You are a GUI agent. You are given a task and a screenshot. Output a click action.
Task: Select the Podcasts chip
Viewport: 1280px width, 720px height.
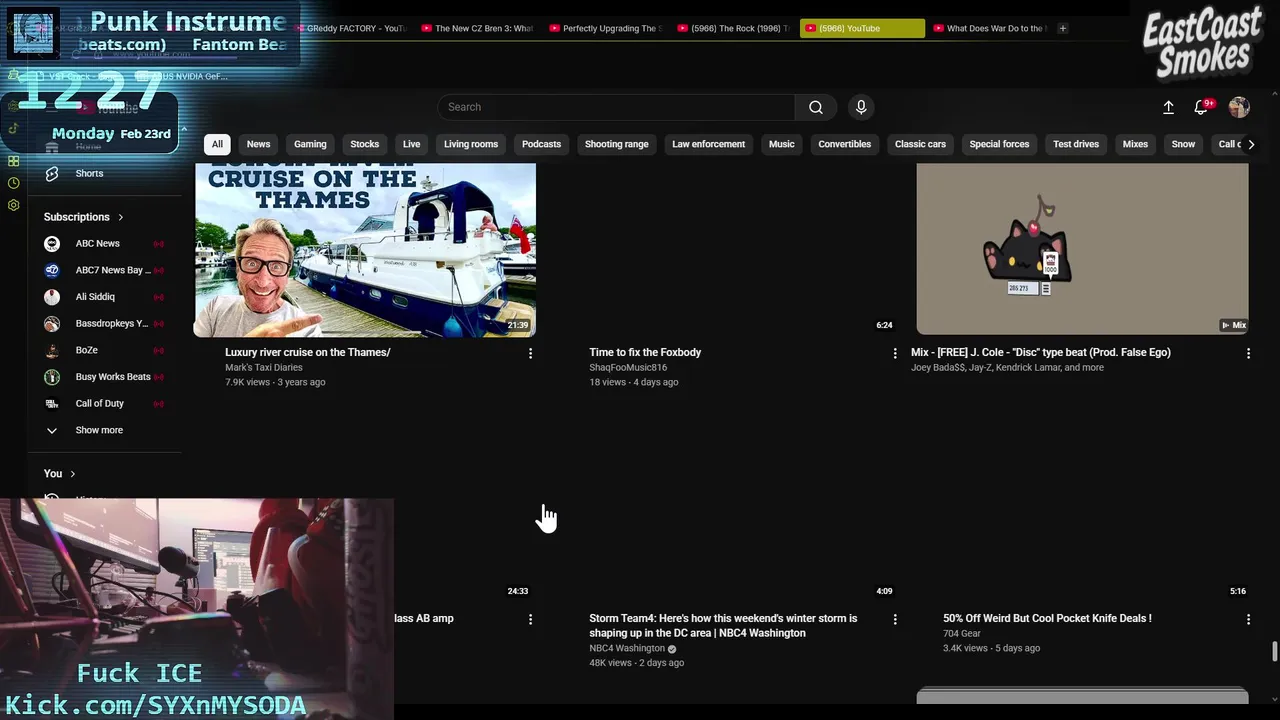[x=541, y=144]
